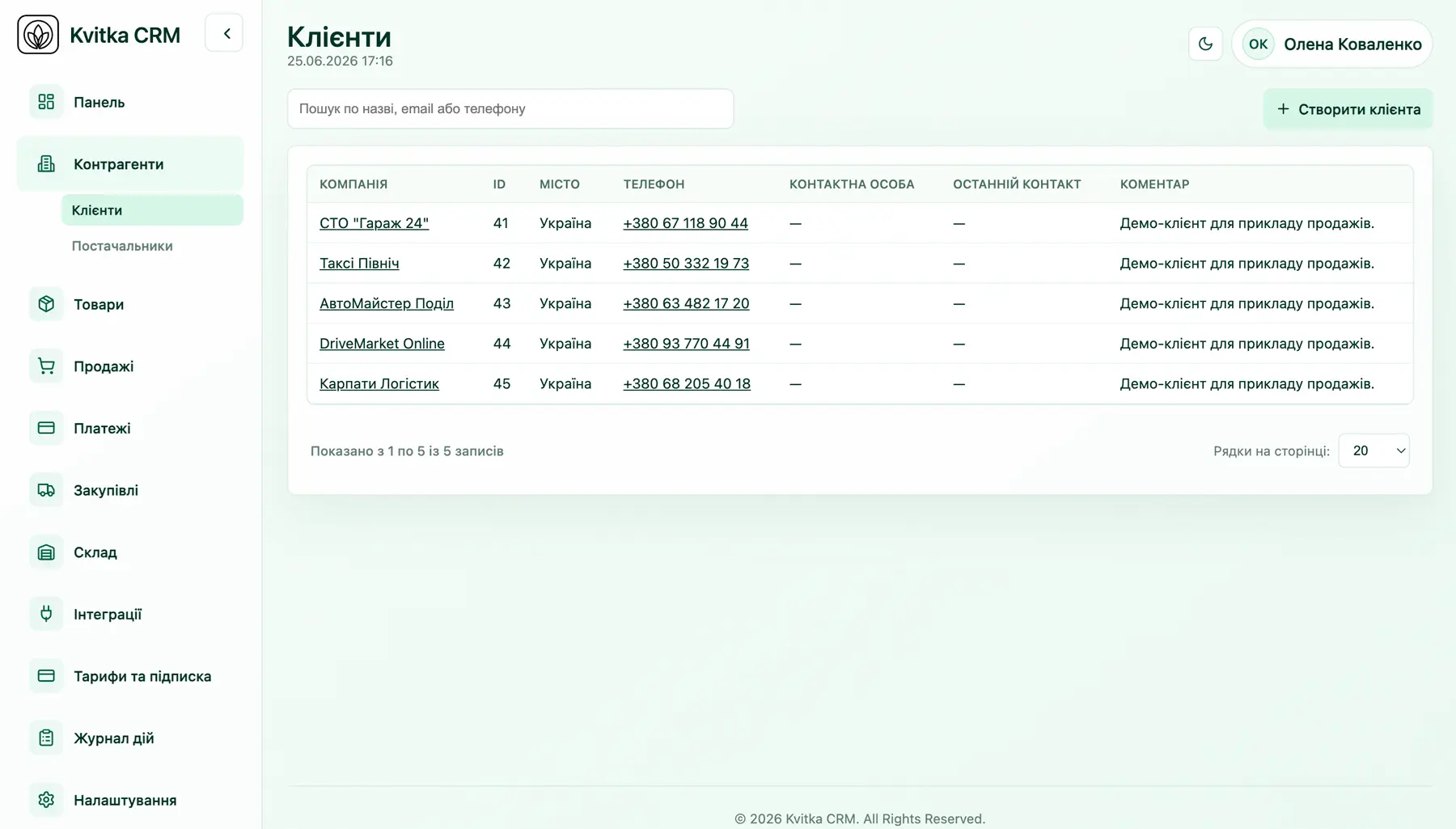
Task: Click the Платежі card icon
Action: (46, 428)
